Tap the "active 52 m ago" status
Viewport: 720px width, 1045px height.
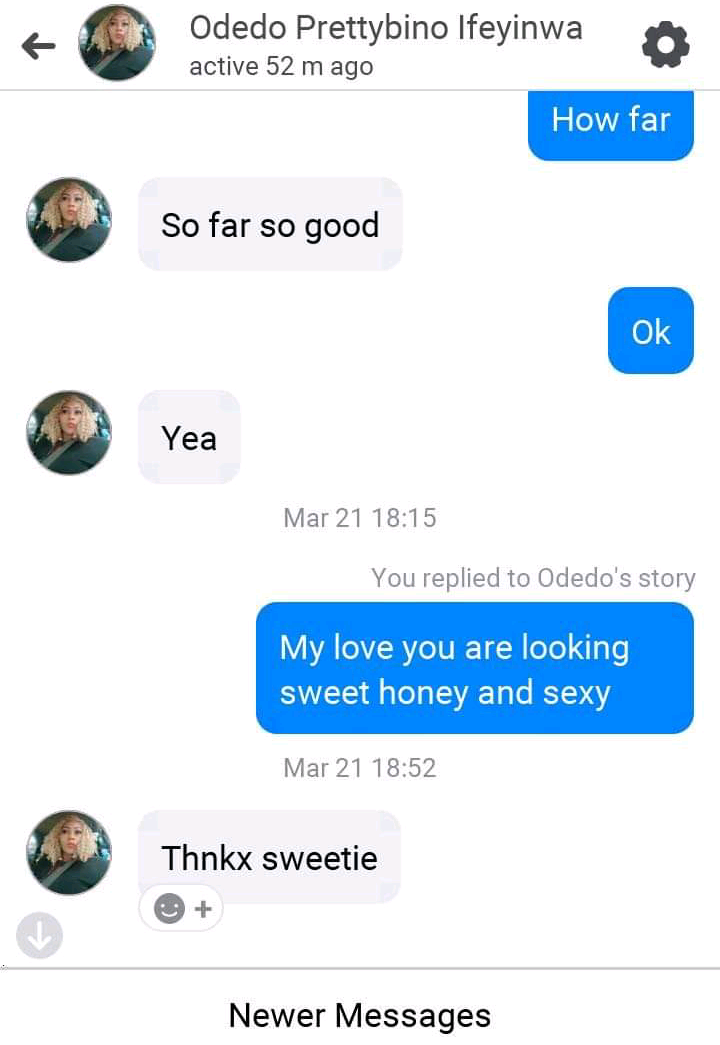[x=281, y=67]
